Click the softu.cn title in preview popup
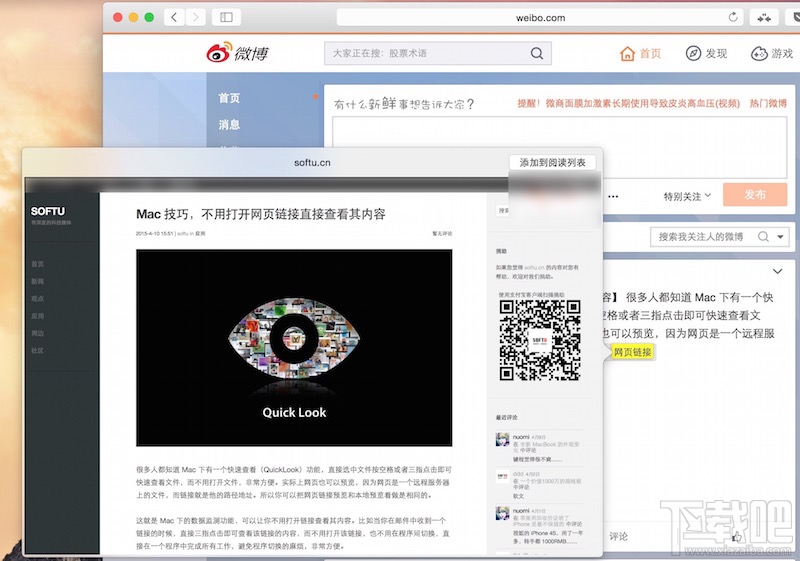The width and height of the screenshot is (800, 561). (x=312, y=162)
